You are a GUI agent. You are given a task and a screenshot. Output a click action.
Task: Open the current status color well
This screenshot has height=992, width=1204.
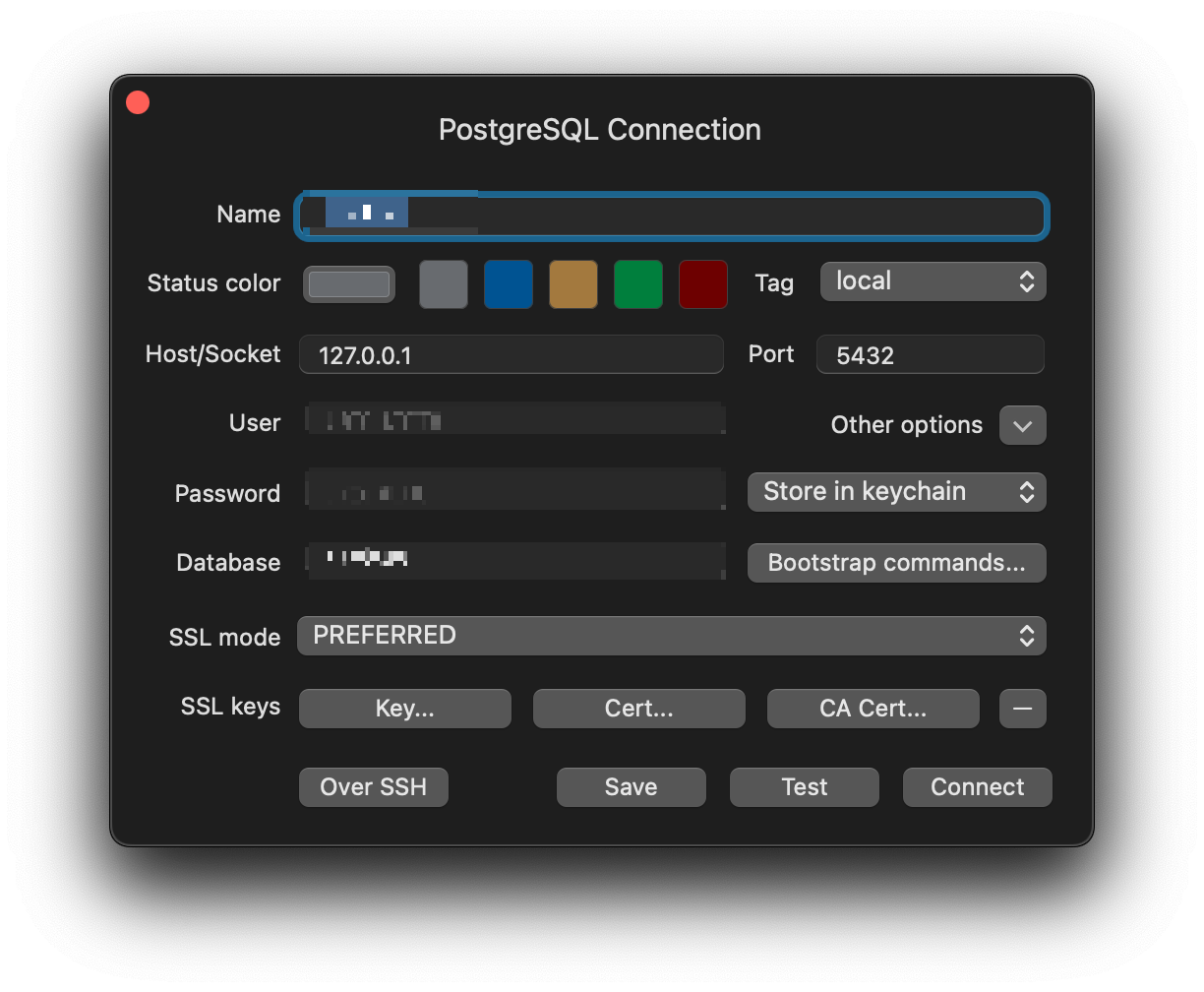(x=349, y=284)
